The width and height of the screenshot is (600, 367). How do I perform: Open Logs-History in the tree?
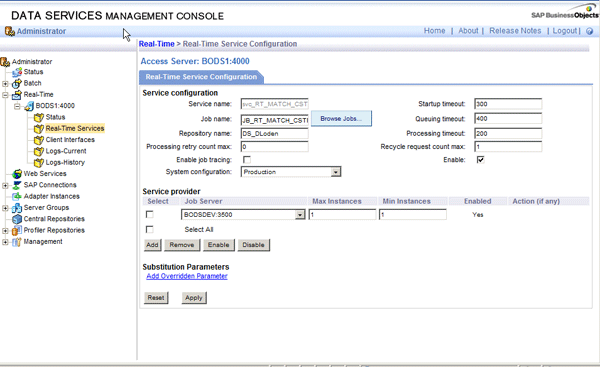click(65, 163)
